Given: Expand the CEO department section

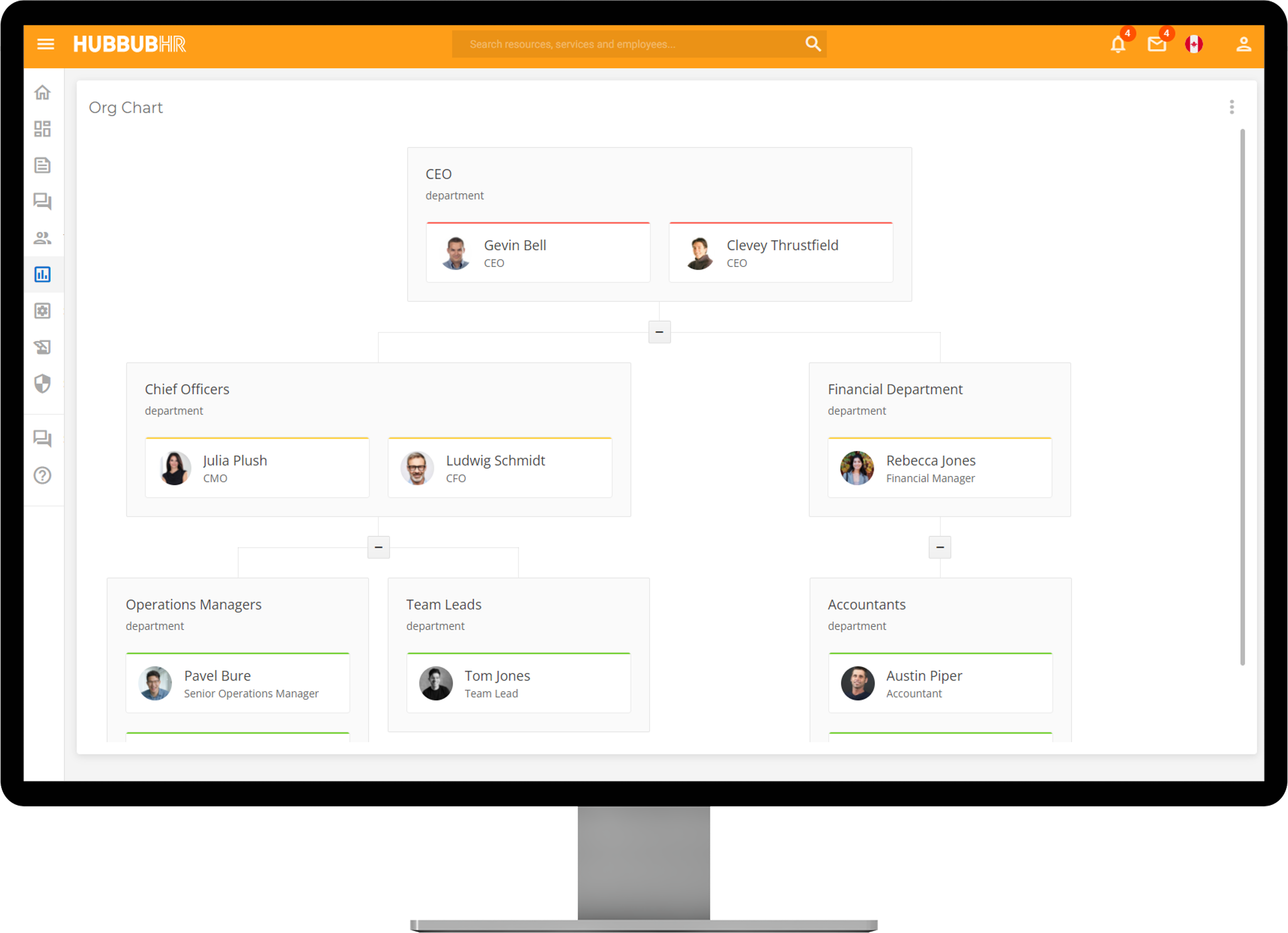Looking at the screenshot, I should [659, 332].
